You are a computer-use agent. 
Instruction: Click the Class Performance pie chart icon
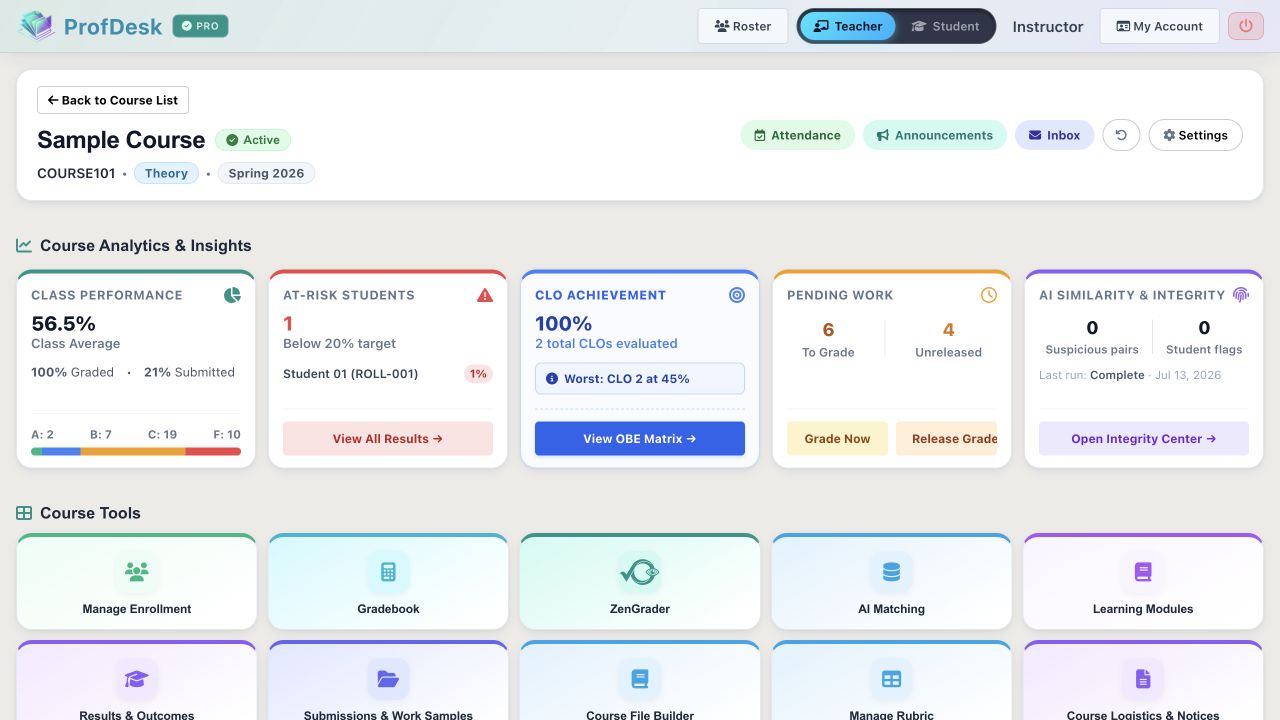coord(232,295)
